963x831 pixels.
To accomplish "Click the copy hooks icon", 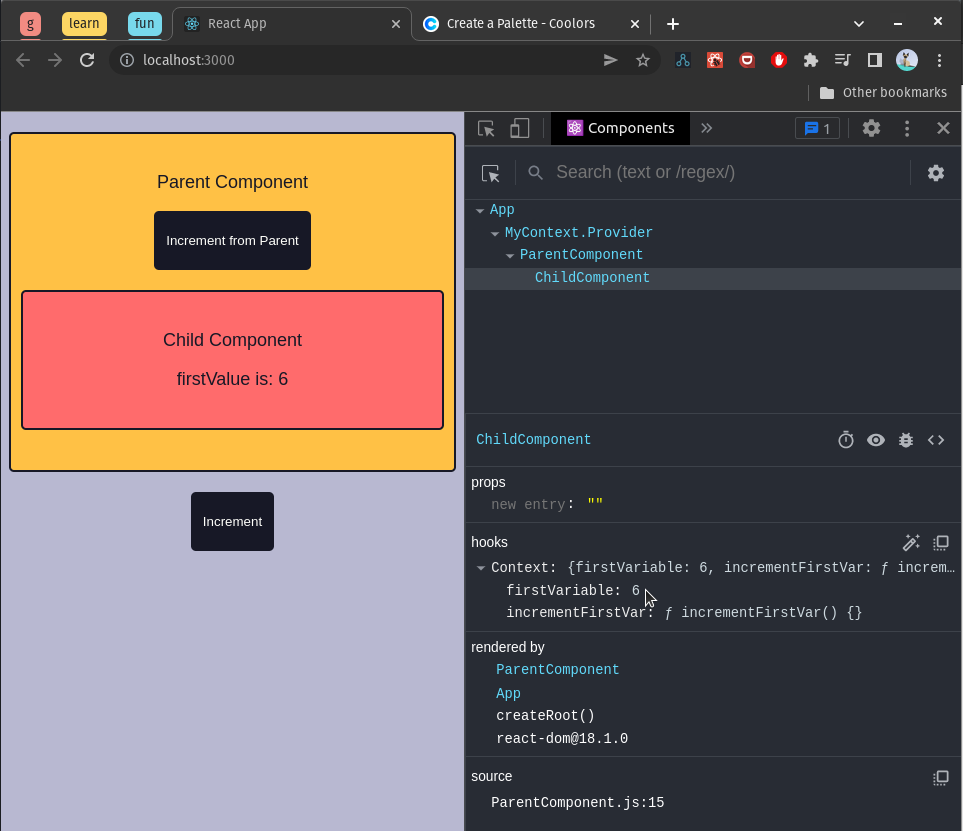I will click(x=941, y=543).
